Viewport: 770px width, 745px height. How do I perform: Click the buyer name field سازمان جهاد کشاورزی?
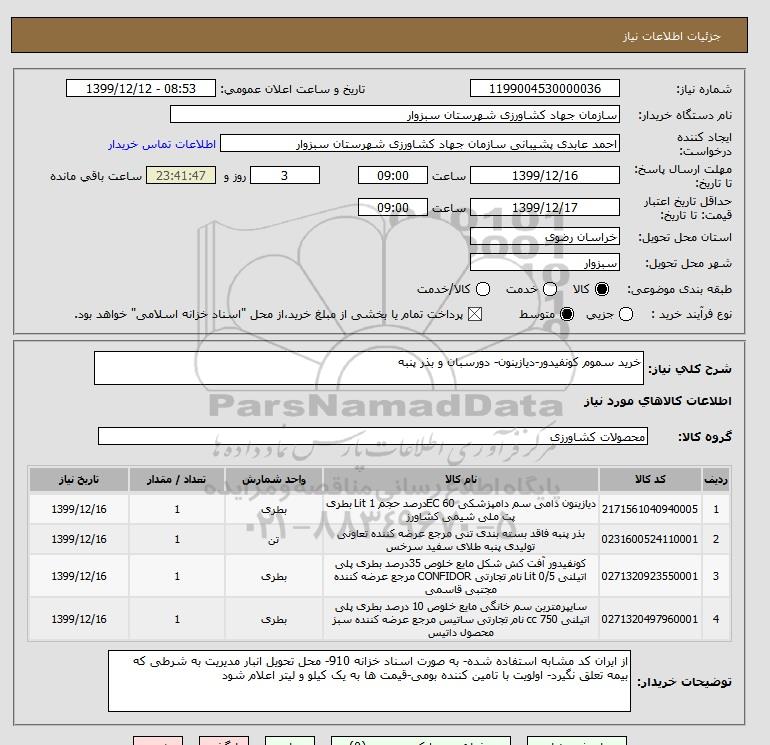click(395, 114)
